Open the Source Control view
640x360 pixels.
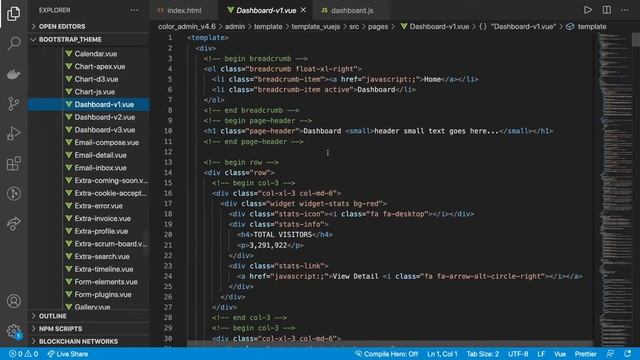(x=13, y=104)
